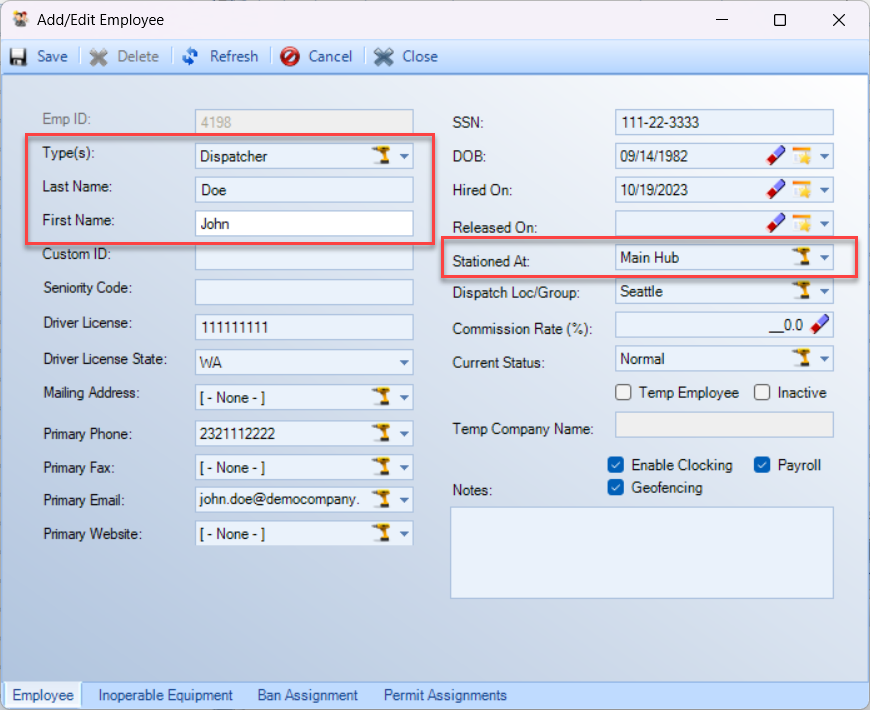Click the Close toolbar button label
This screenshot has width=870, height=710.
pos(420,57)
